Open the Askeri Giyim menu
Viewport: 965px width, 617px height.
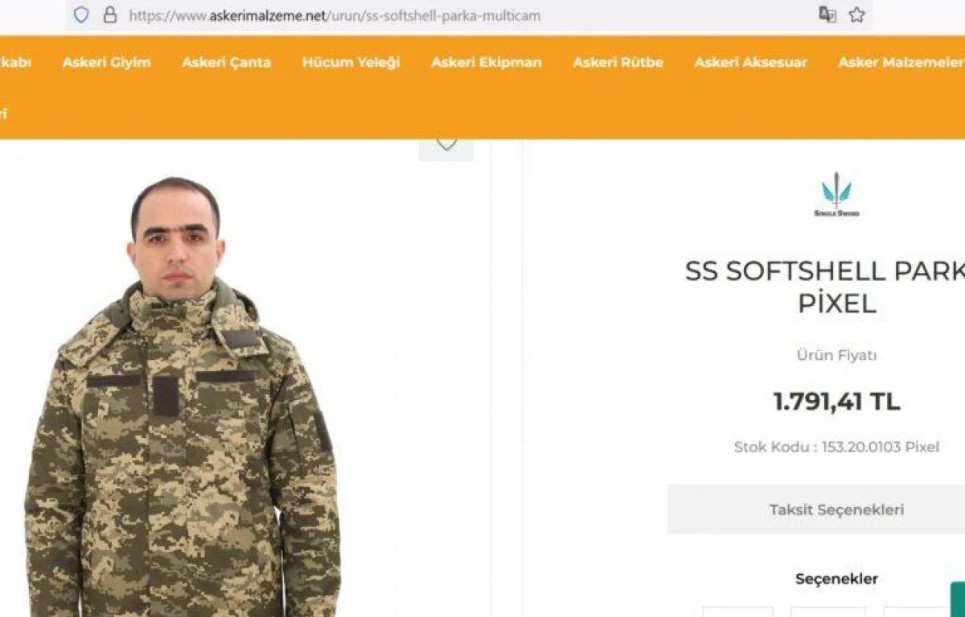[106, 62]
